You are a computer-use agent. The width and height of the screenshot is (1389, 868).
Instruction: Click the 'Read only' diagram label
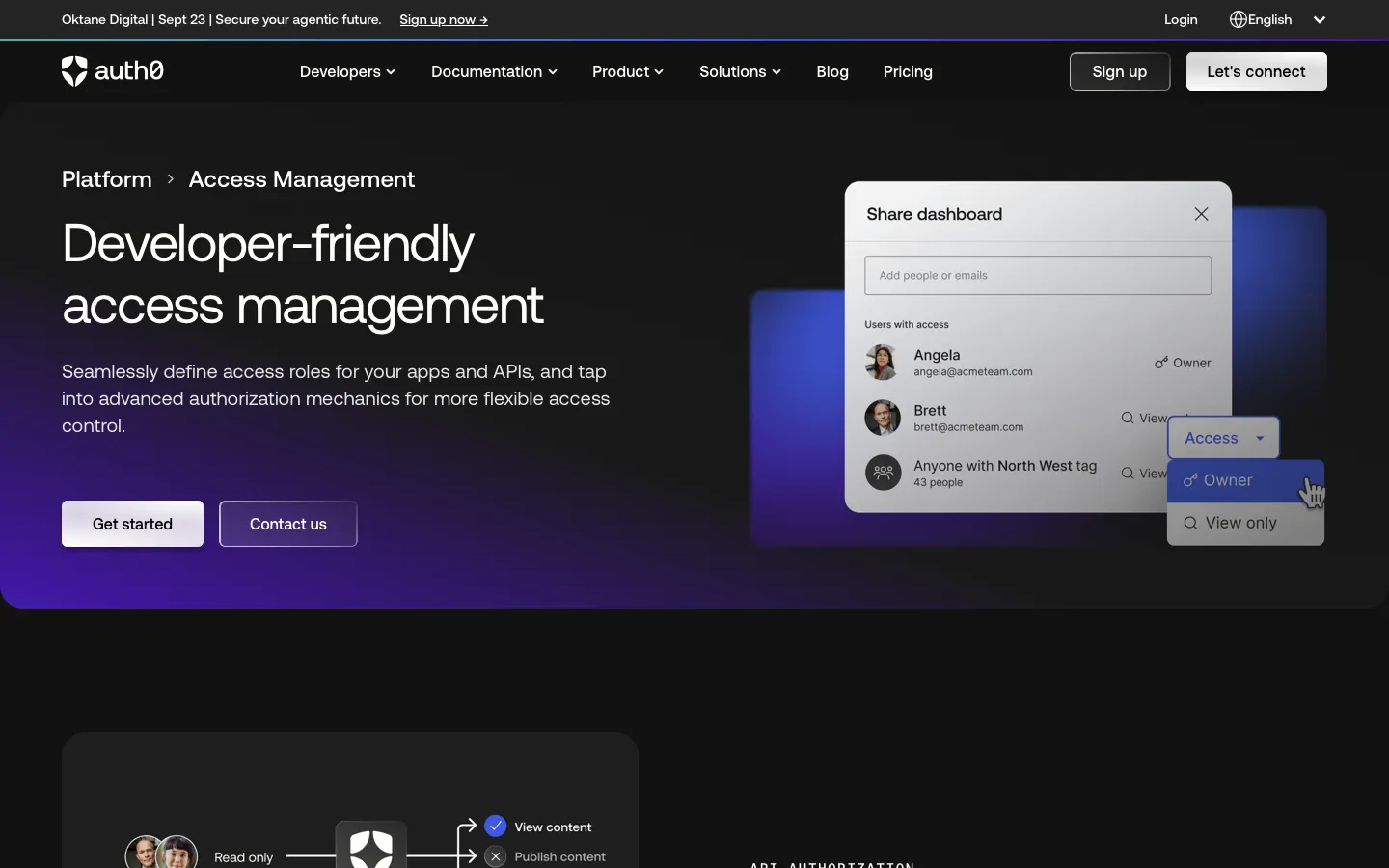(x=243, y=857)
